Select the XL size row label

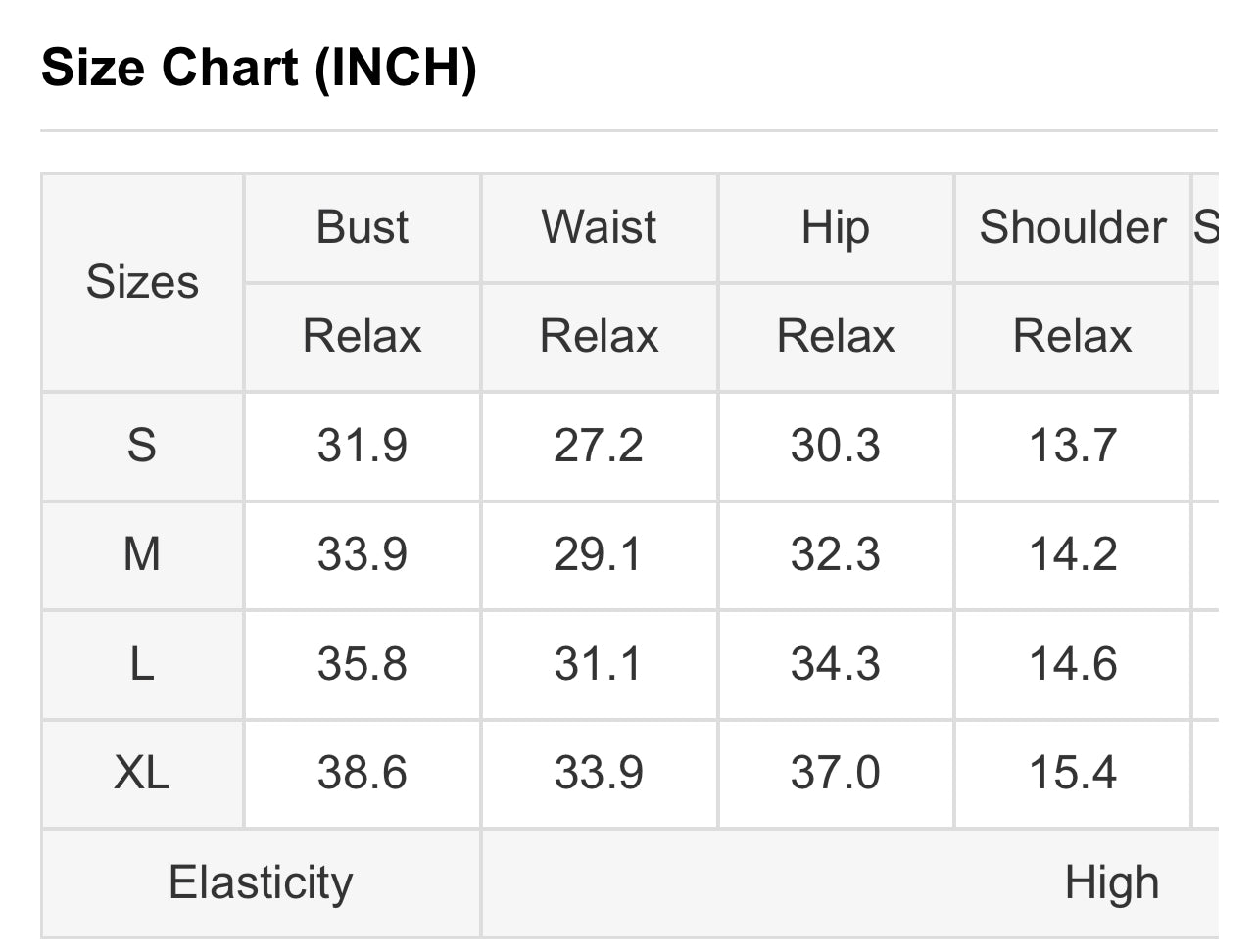click(142, 774)
